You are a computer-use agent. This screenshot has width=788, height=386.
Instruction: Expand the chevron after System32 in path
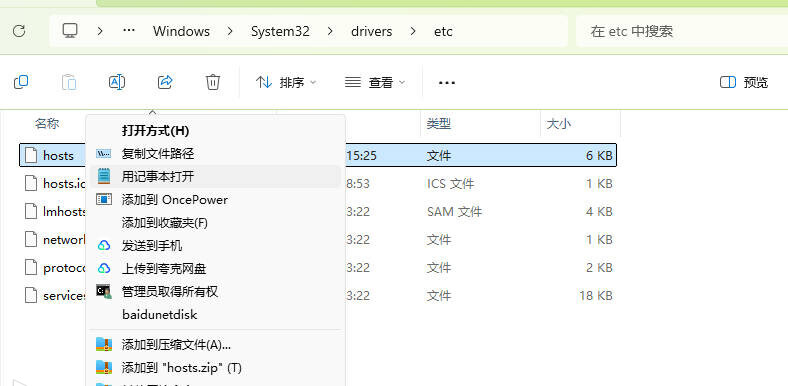coord(330,31)
